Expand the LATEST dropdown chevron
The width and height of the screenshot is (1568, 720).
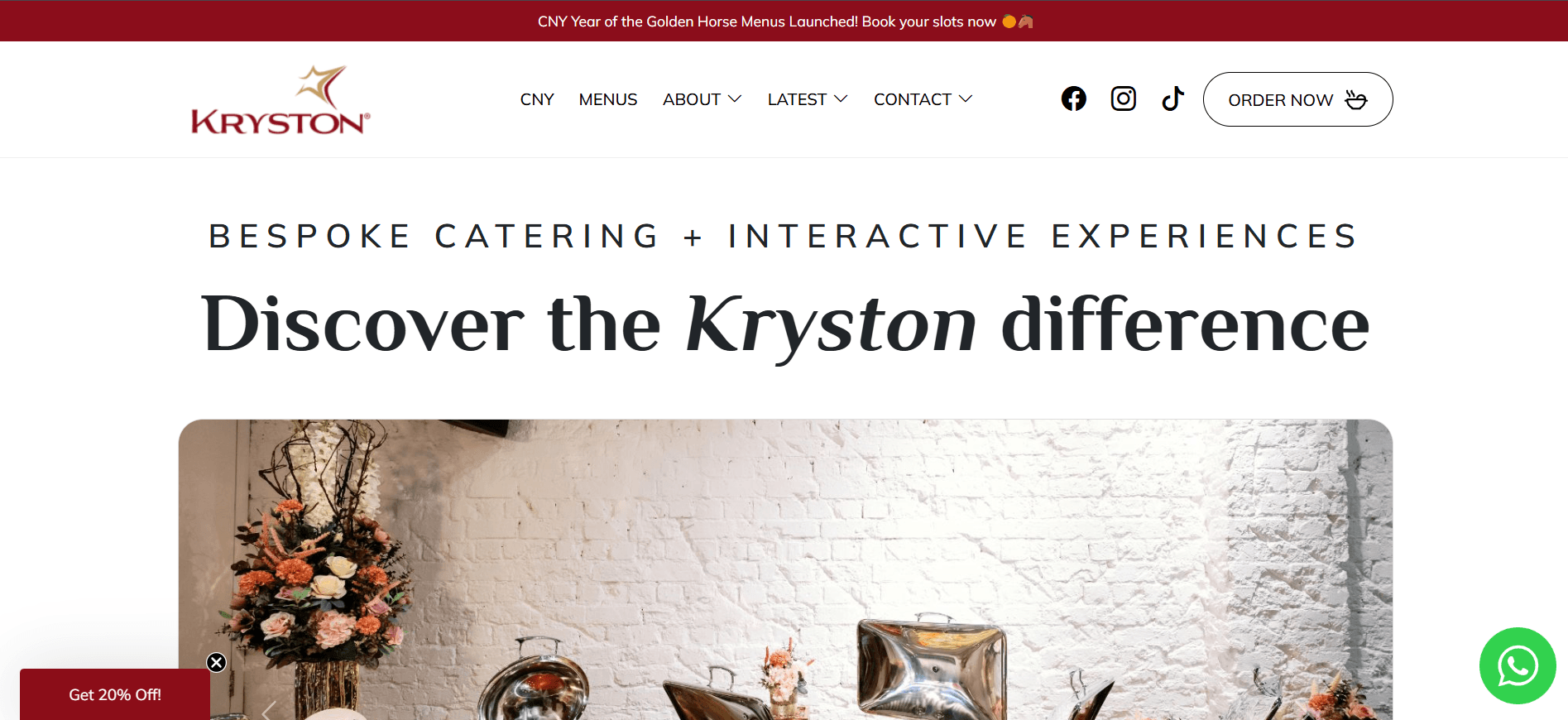tap(841, 99)
